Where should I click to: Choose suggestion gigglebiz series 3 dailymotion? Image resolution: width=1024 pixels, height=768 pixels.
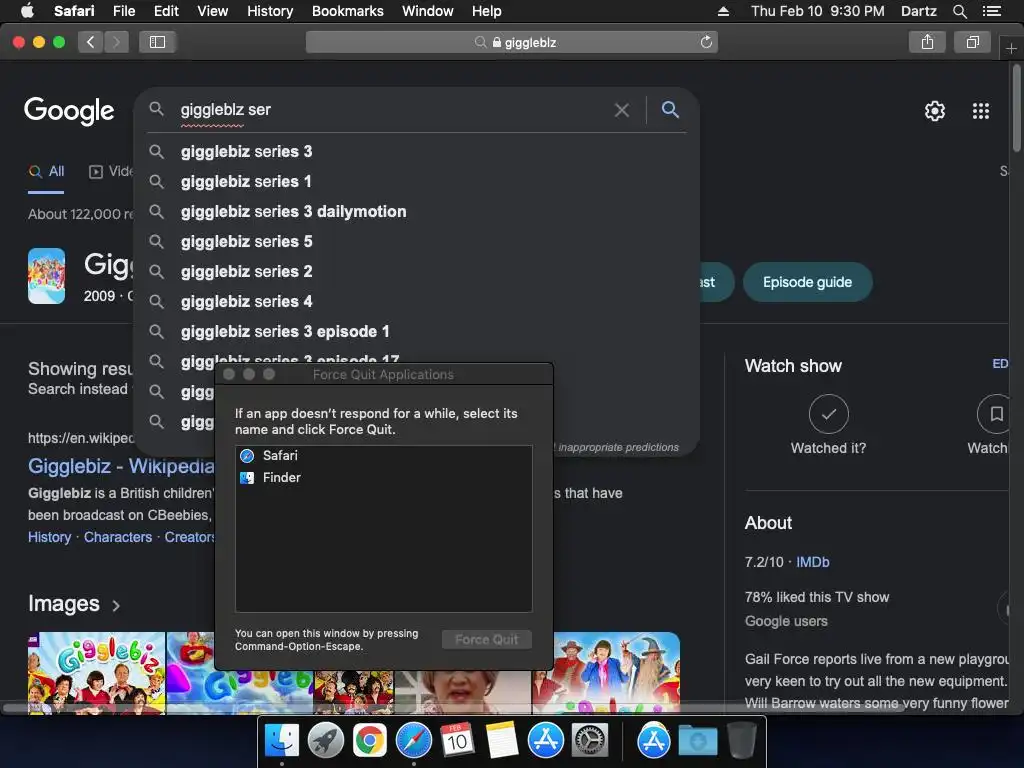click(417, 212)
